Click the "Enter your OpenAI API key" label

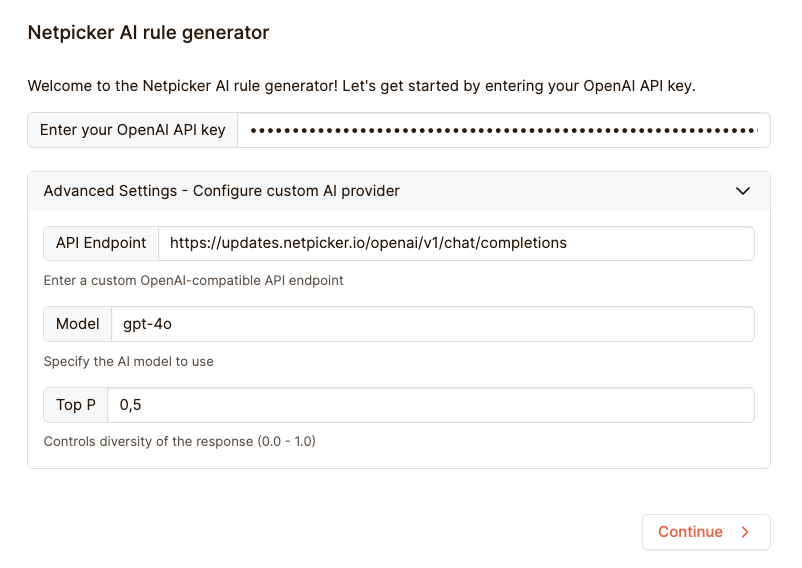pos(133,130)
